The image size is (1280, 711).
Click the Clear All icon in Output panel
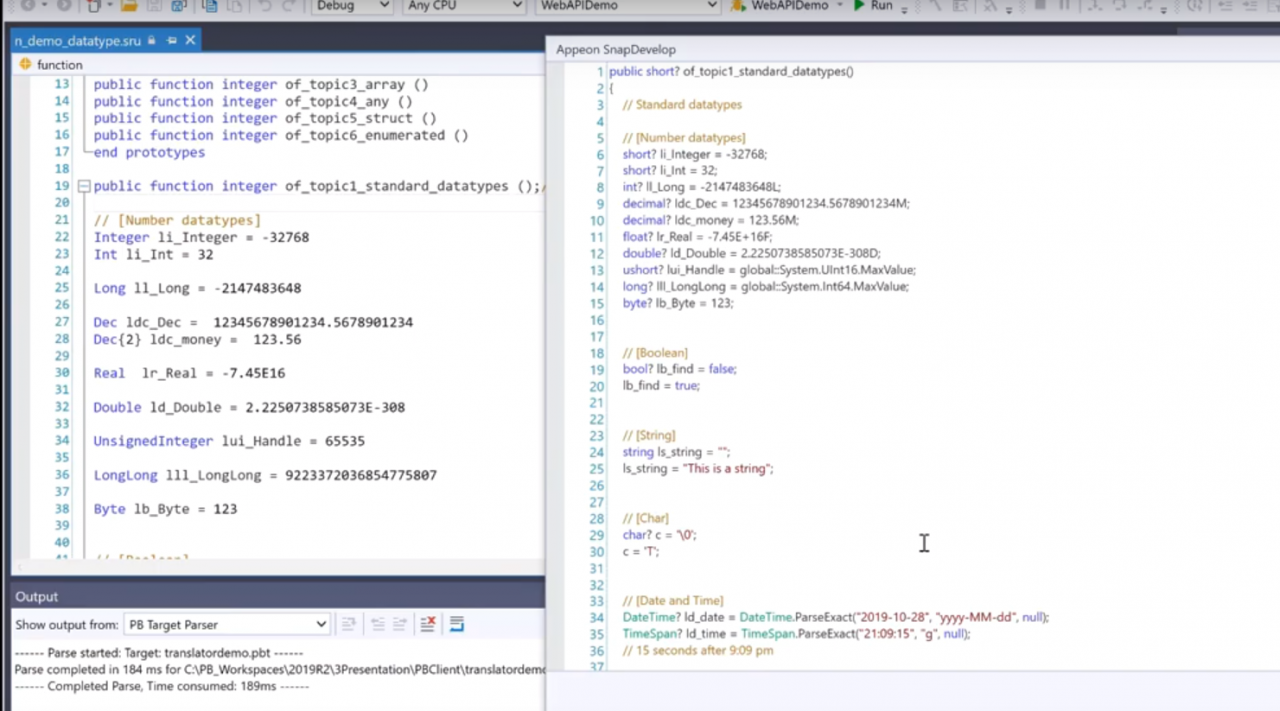(x=428, y=624)
